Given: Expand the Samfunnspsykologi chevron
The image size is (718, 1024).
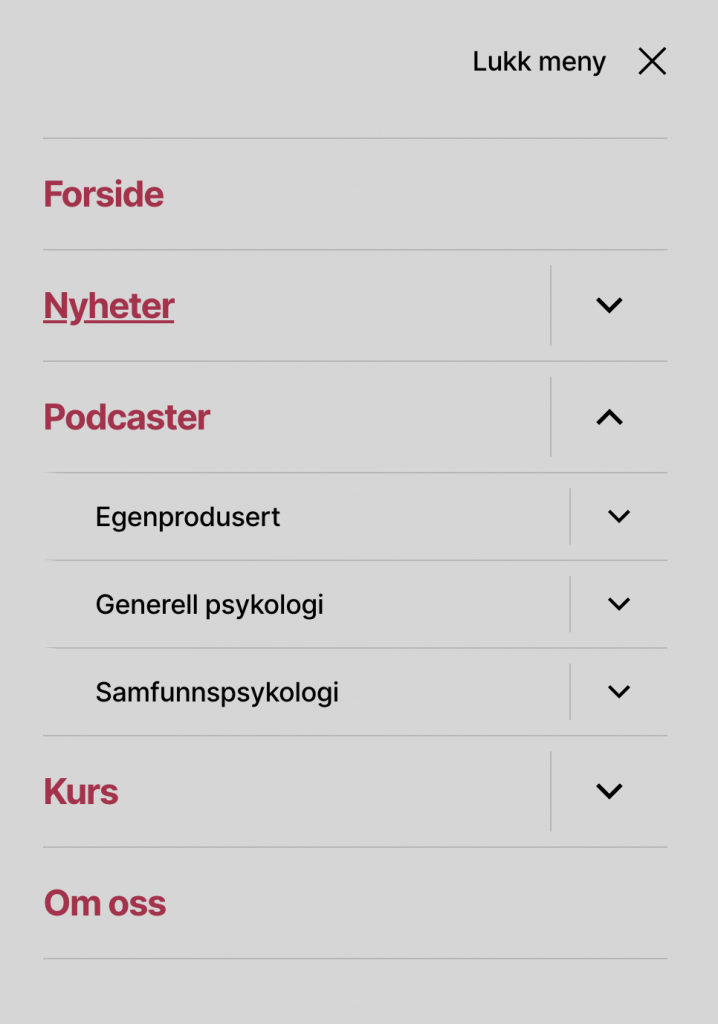Looking at the screenshot, I should point(619,691).
